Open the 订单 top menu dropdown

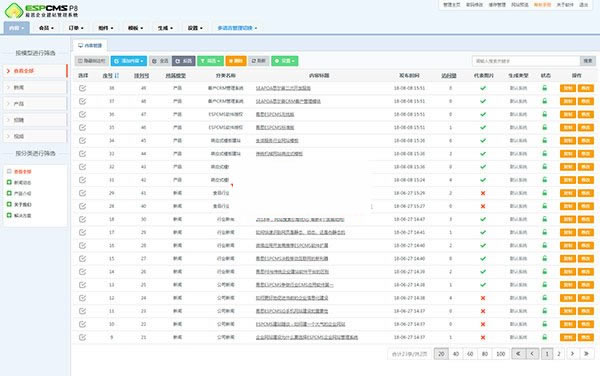click(x=76, y=28)
